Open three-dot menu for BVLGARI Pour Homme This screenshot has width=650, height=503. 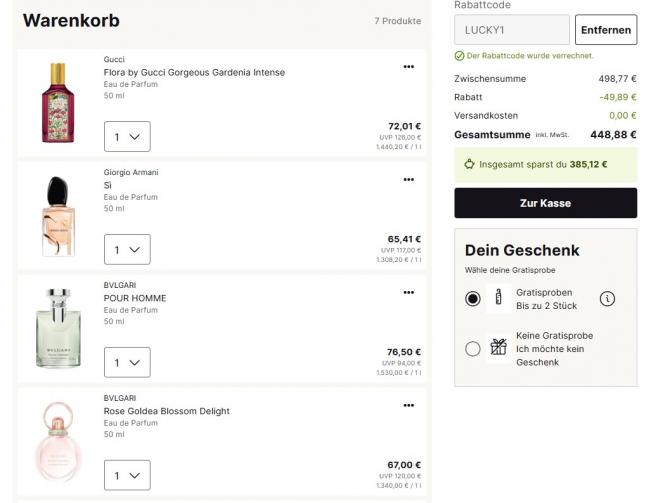click(408, 293)
